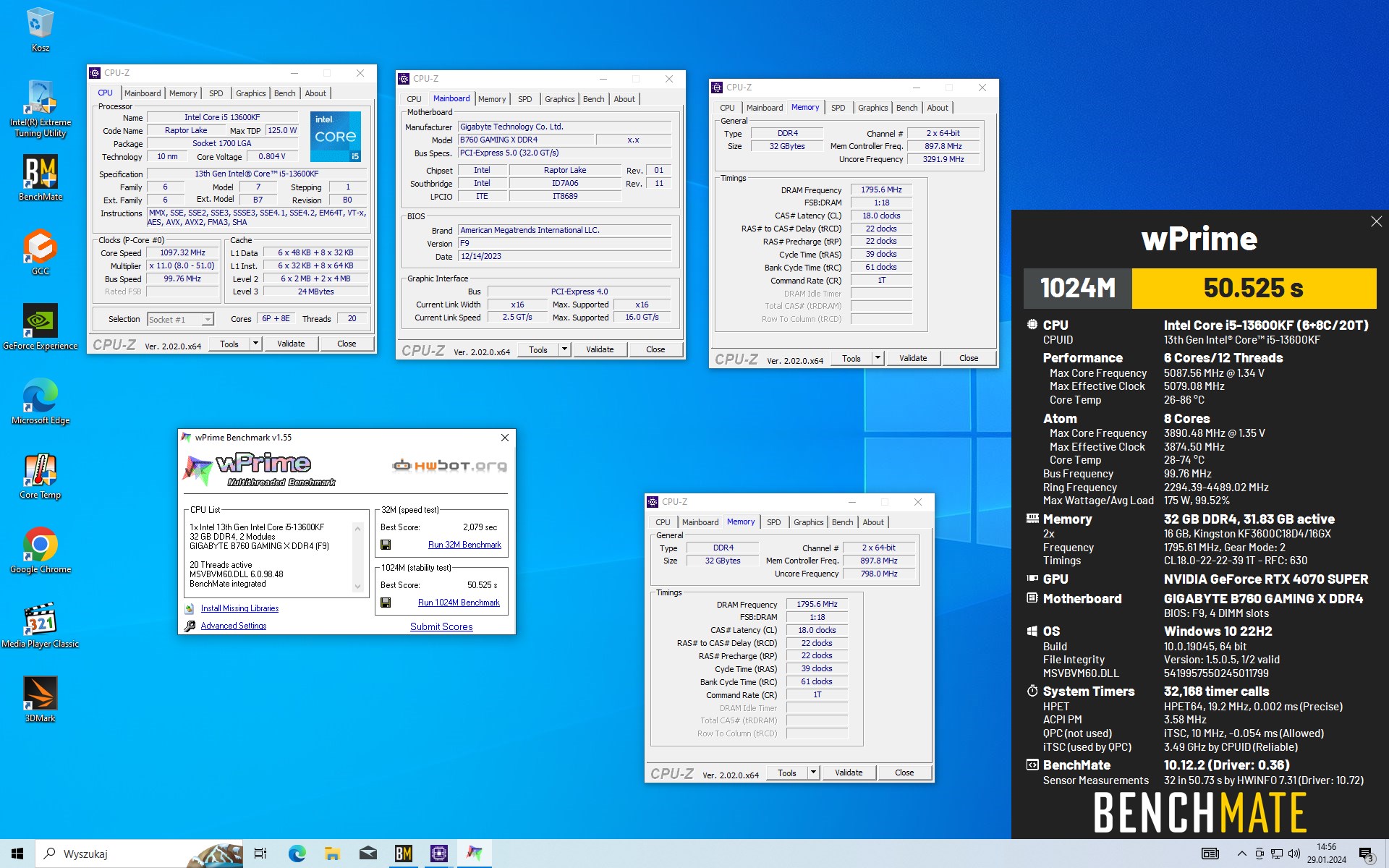Open Graphics tab in upper Memory window
The width and height of the screenshot is (1389, 868).
tap(872, 108)
